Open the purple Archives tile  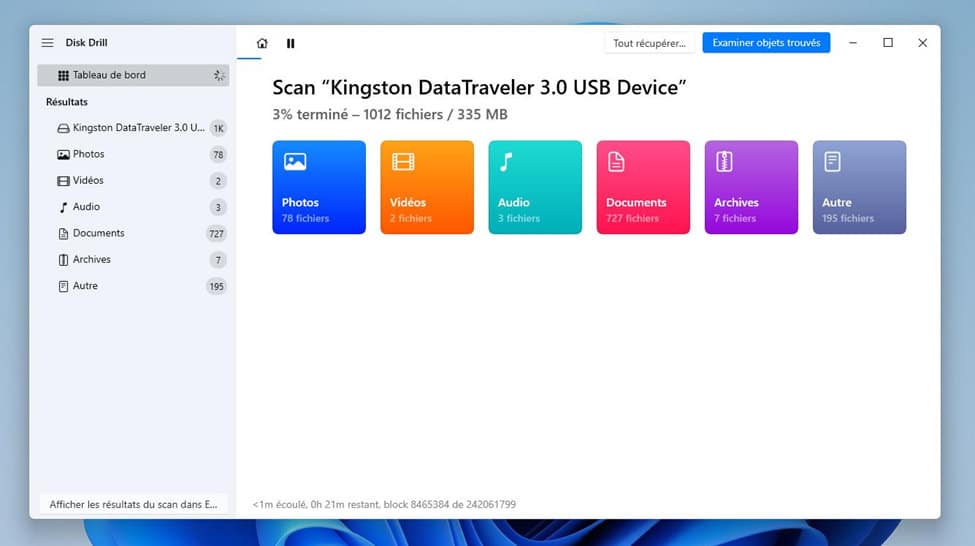[x=751, y=187]
